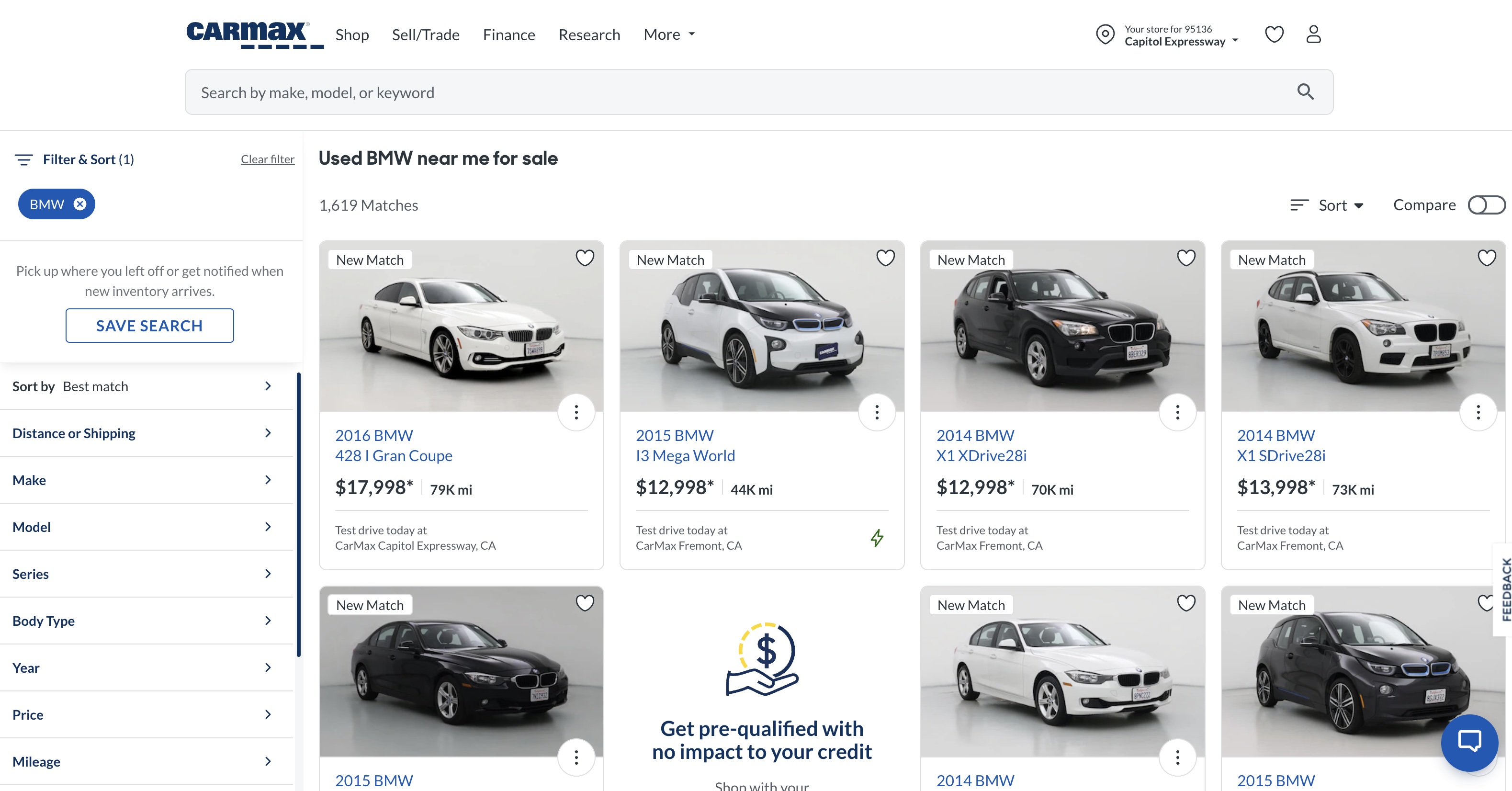Click the search magnifier icon

1305,91
